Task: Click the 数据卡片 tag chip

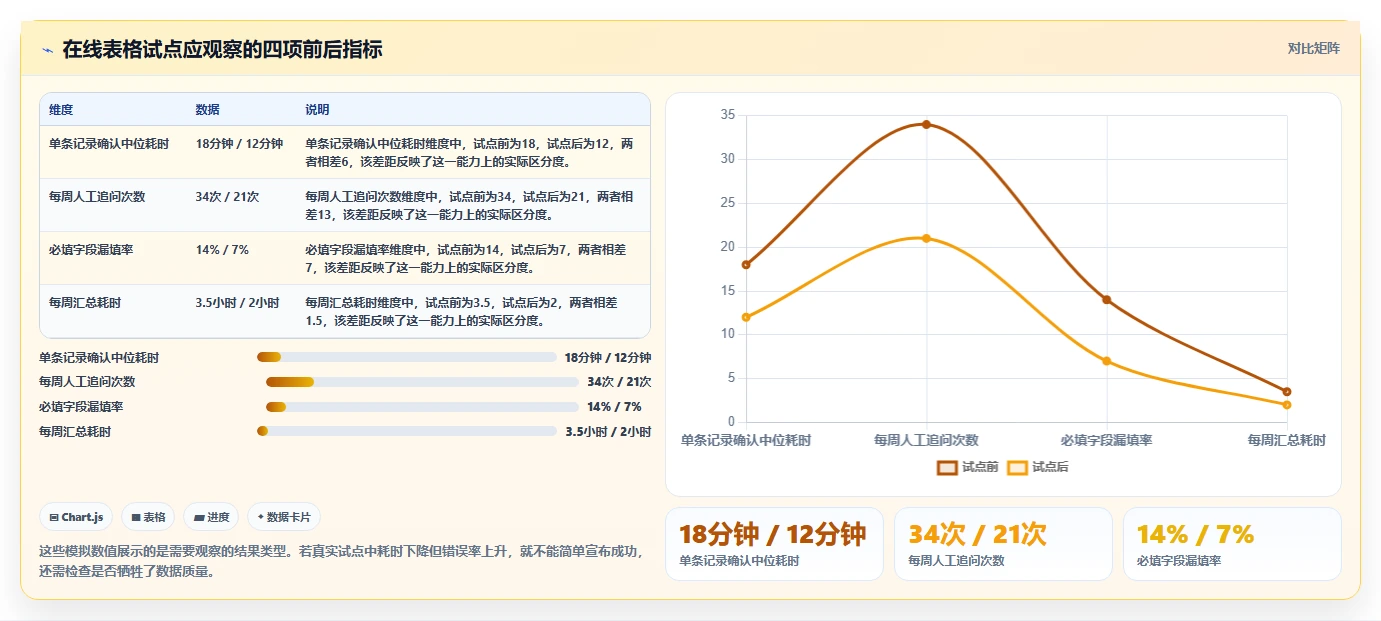Action: pyautogui.click(x=284, y=517)
